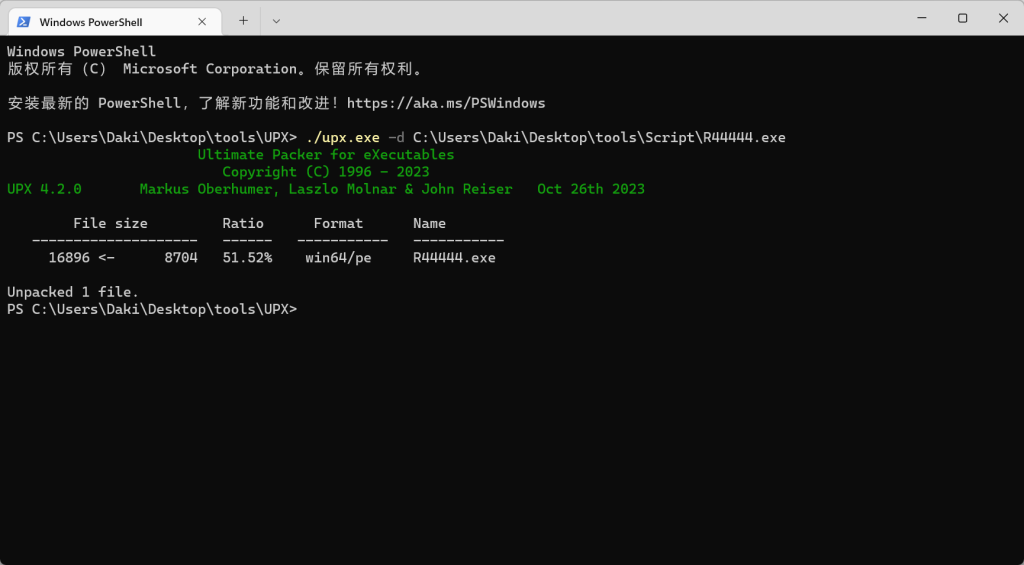The height and width of the screenshot is (565, 1024).
Task: Click the PowerShell icon in the tab
Action: (x=23, y=21)
